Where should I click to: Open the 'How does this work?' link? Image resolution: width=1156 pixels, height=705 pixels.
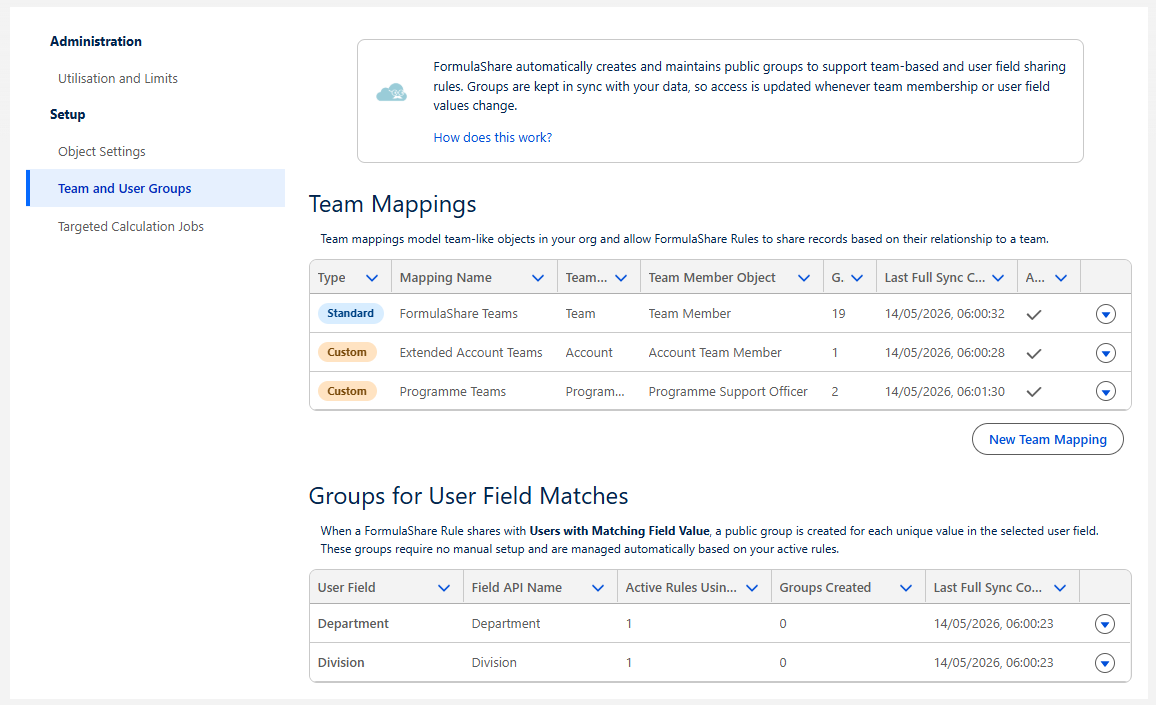(x=492, y=137)
